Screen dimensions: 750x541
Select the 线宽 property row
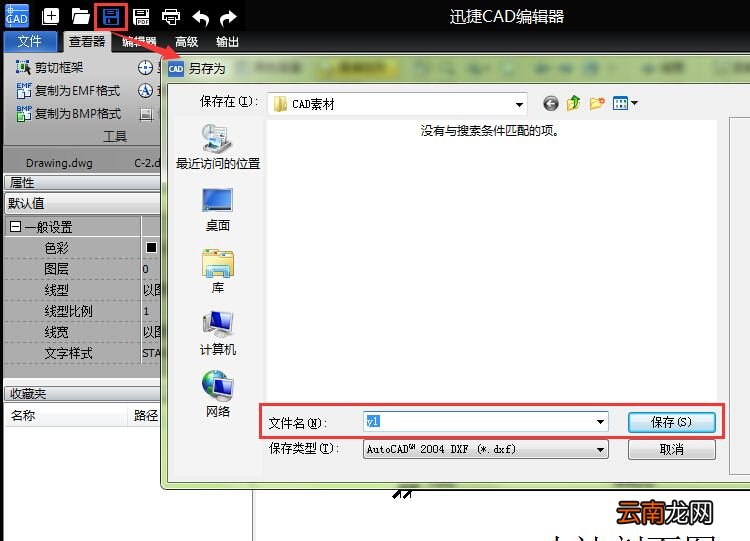82,332
